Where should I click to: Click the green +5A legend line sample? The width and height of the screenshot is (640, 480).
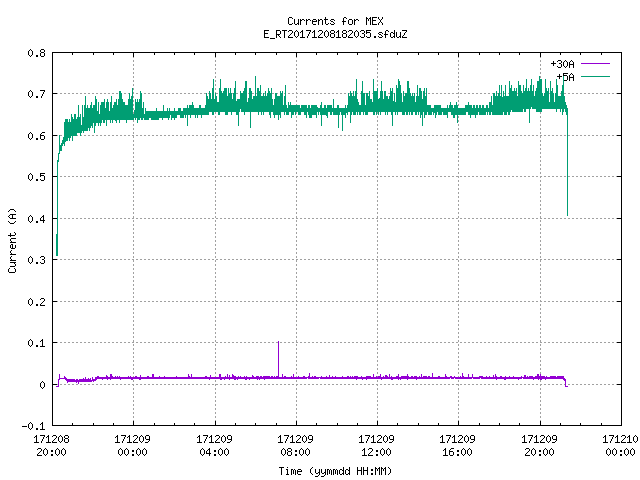(x=595, y=76)
